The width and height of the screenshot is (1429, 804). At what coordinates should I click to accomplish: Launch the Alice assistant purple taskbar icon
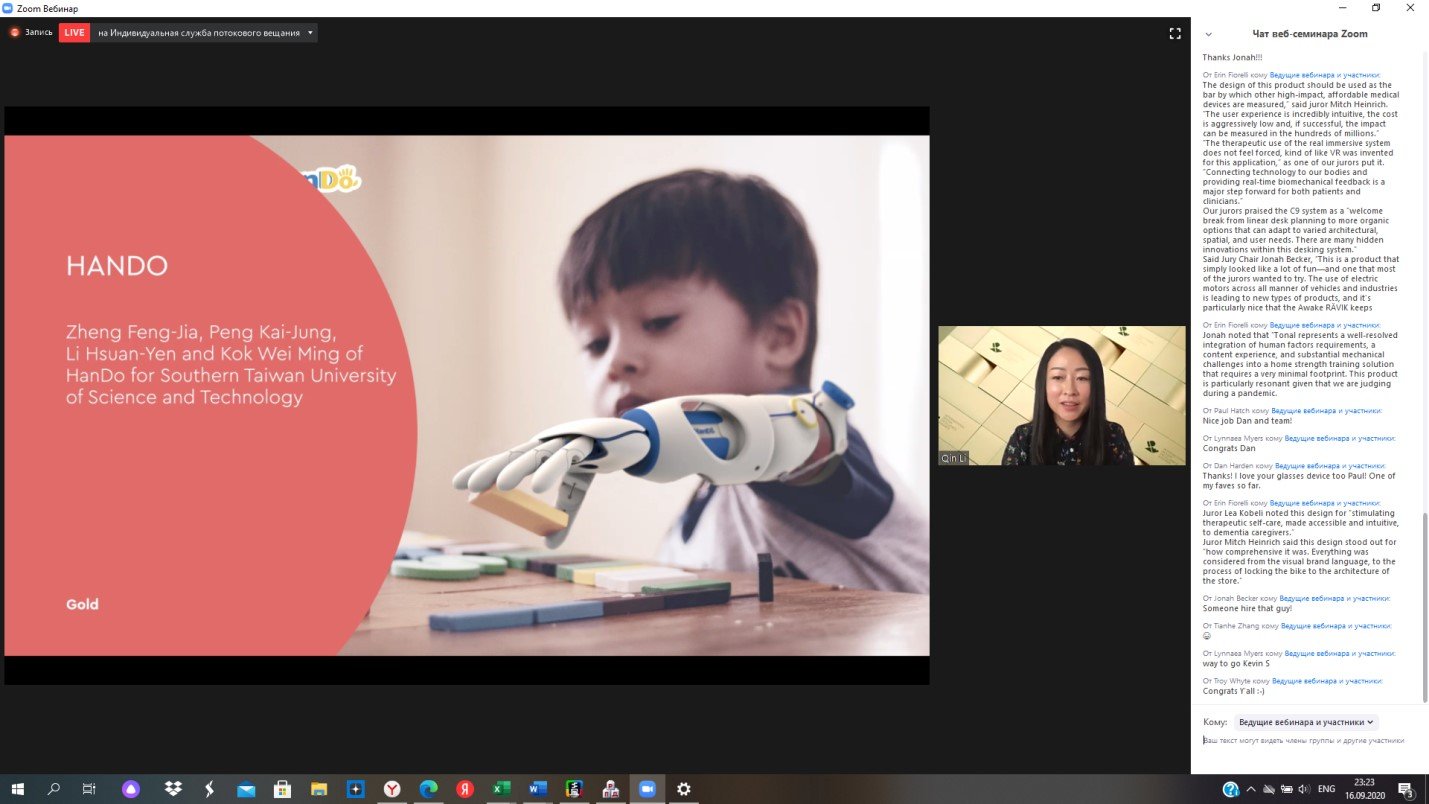(x=131, y=789)
